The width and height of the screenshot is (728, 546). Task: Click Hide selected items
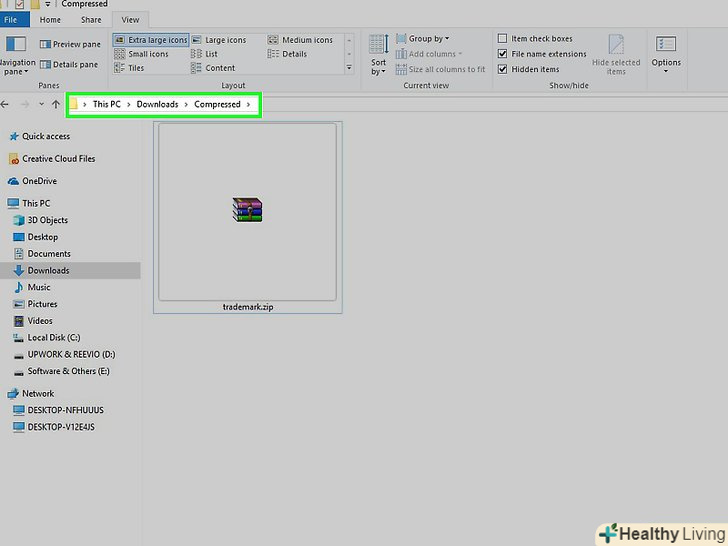tap(616, 55)
